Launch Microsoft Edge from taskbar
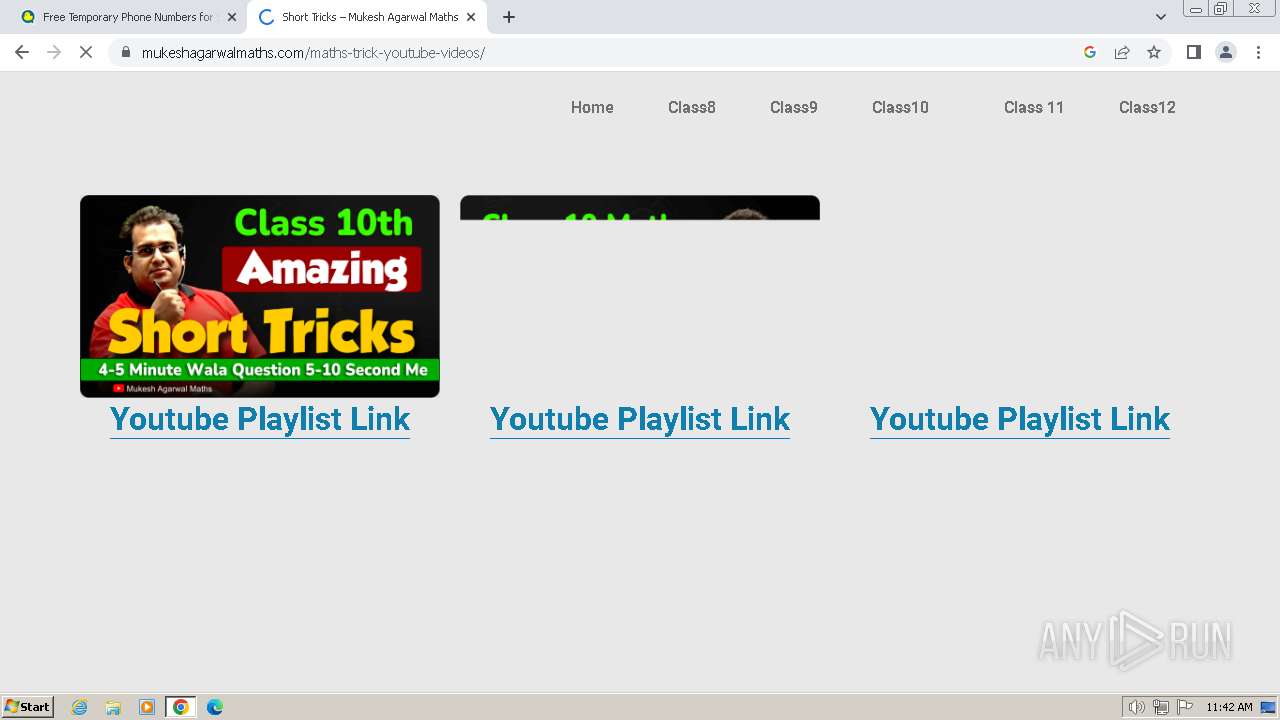 (x=214, y=707)
